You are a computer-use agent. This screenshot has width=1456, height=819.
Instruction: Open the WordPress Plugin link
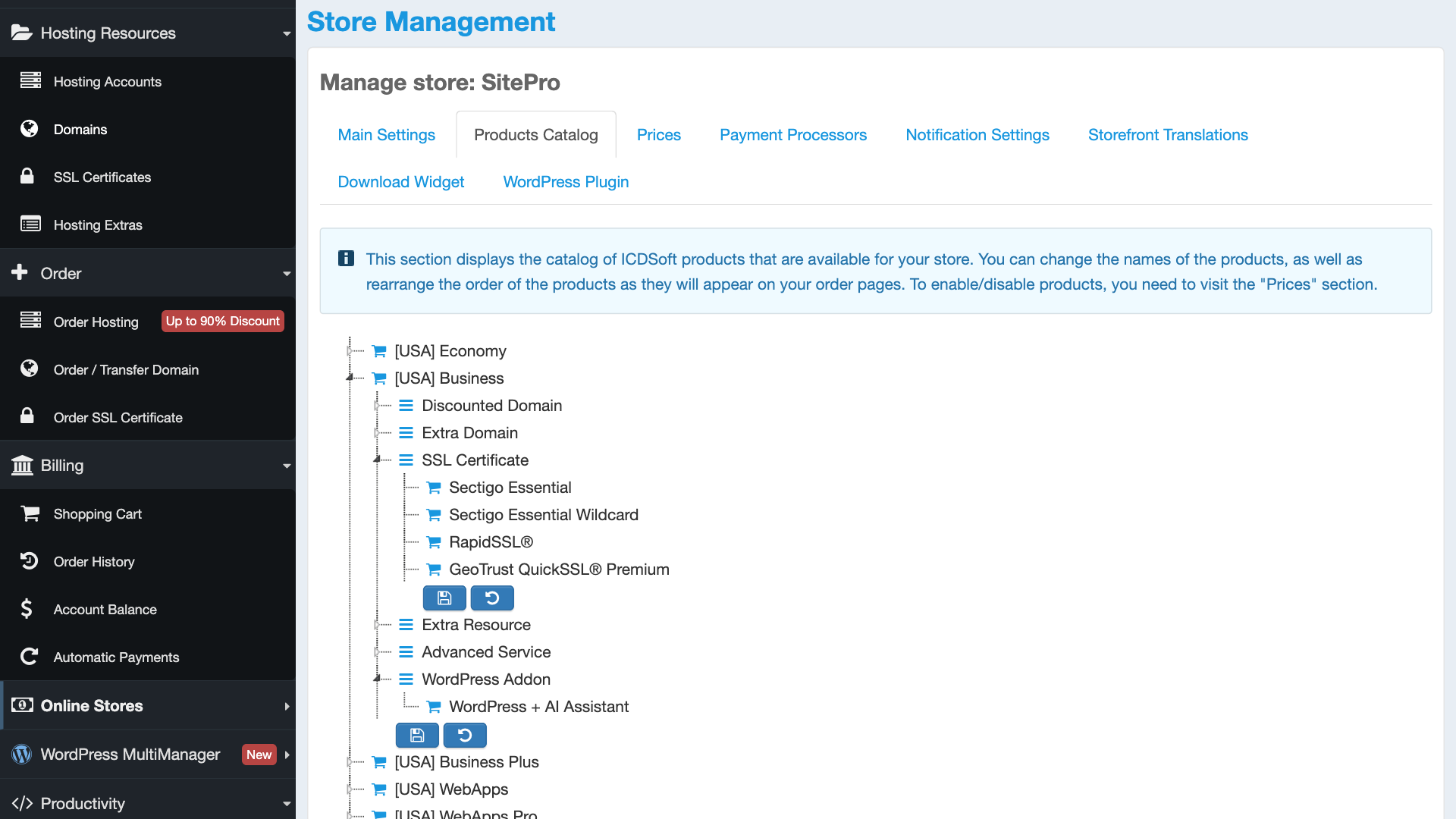(x=566, y=182)
